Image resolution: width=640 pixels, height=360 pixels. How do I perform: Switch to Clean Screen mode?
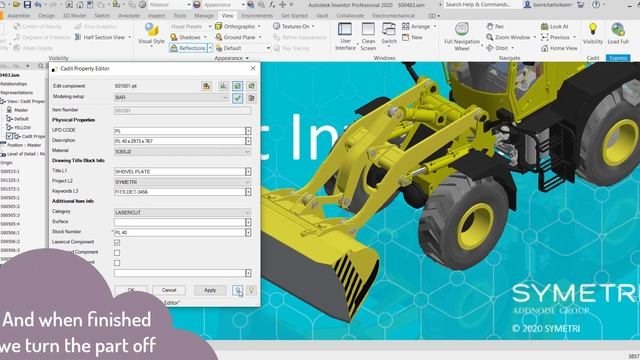(x=368, y=36)
